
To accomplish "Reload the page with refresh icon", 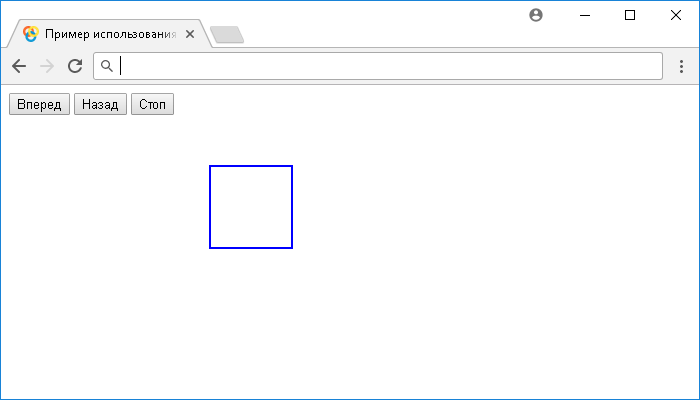I will pyautogui.click(x=75, y=66).
